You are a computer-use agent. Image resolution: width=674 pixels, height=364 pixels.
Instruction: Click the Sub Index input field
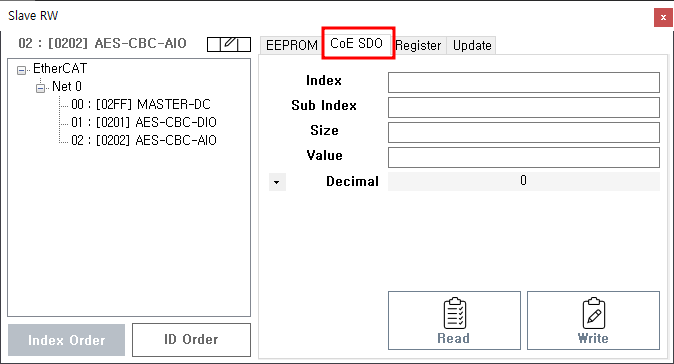pyautogui.click(x=524, y=107)
